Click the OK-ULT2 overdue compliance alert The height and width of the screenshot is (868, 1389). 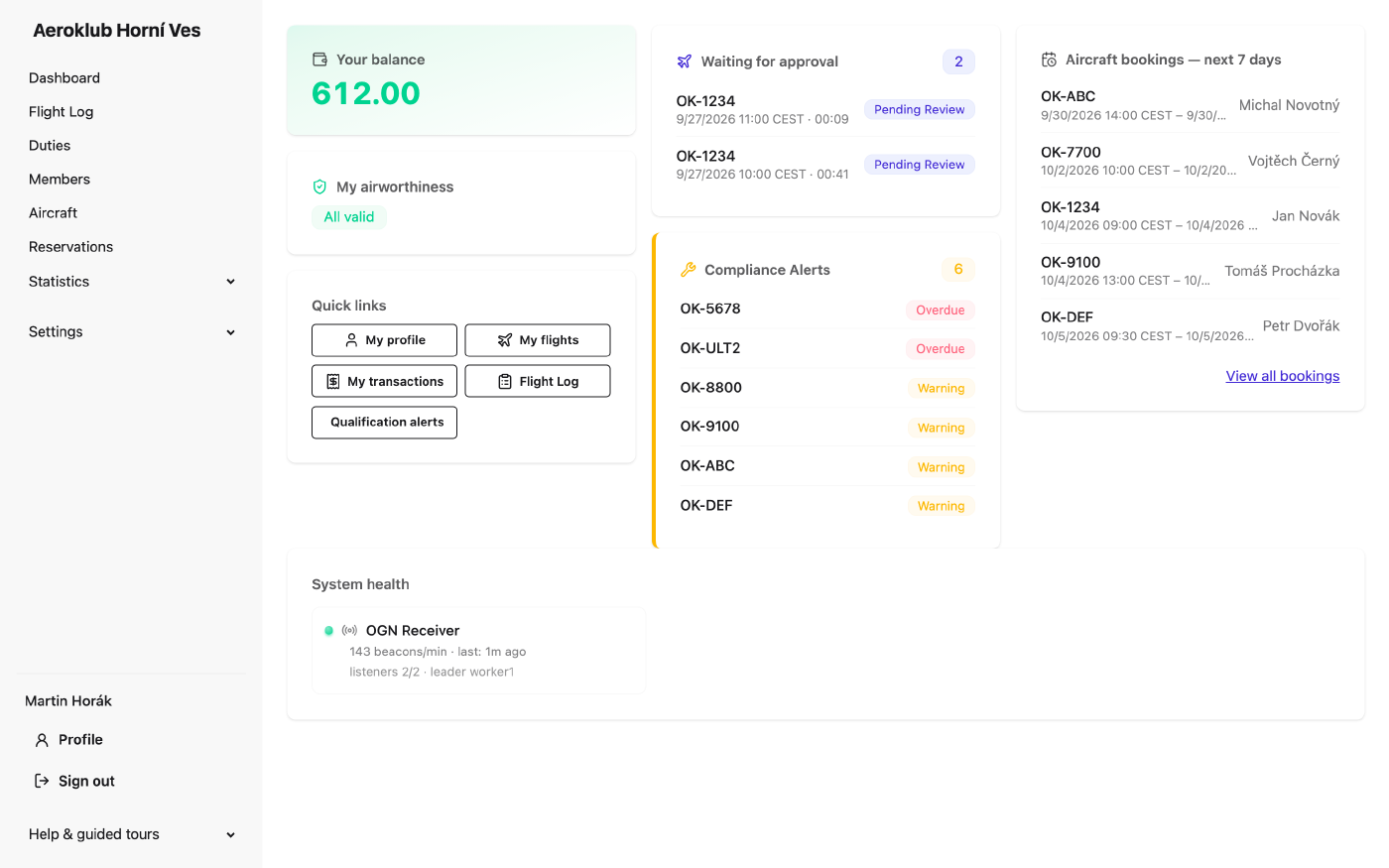click(x=827, y=348)
